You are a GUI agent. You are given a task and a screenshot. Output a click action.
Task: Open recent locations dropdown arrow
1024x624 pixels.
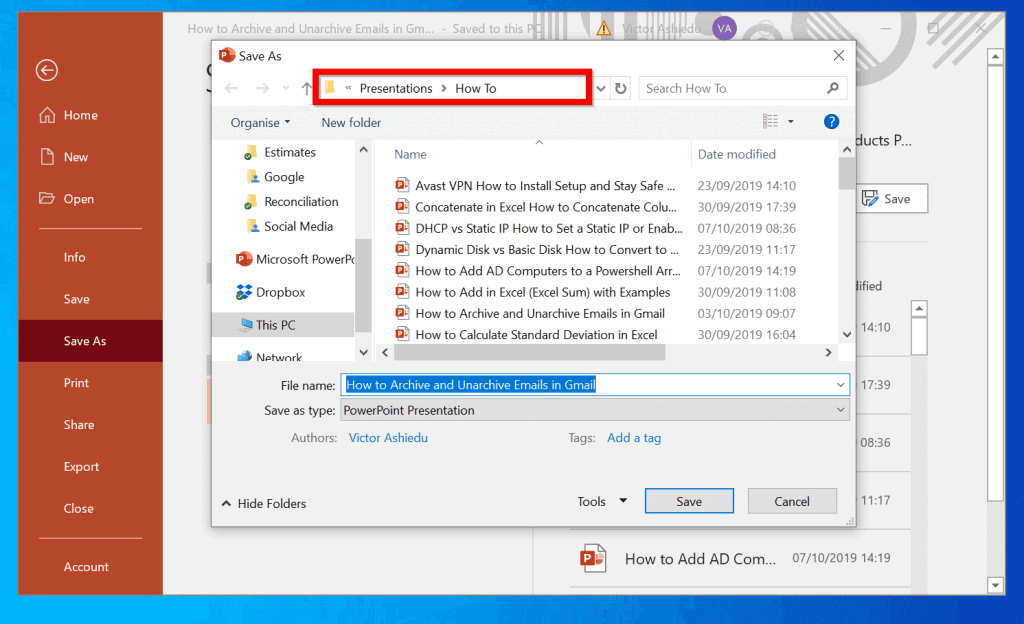coord(285,88)
